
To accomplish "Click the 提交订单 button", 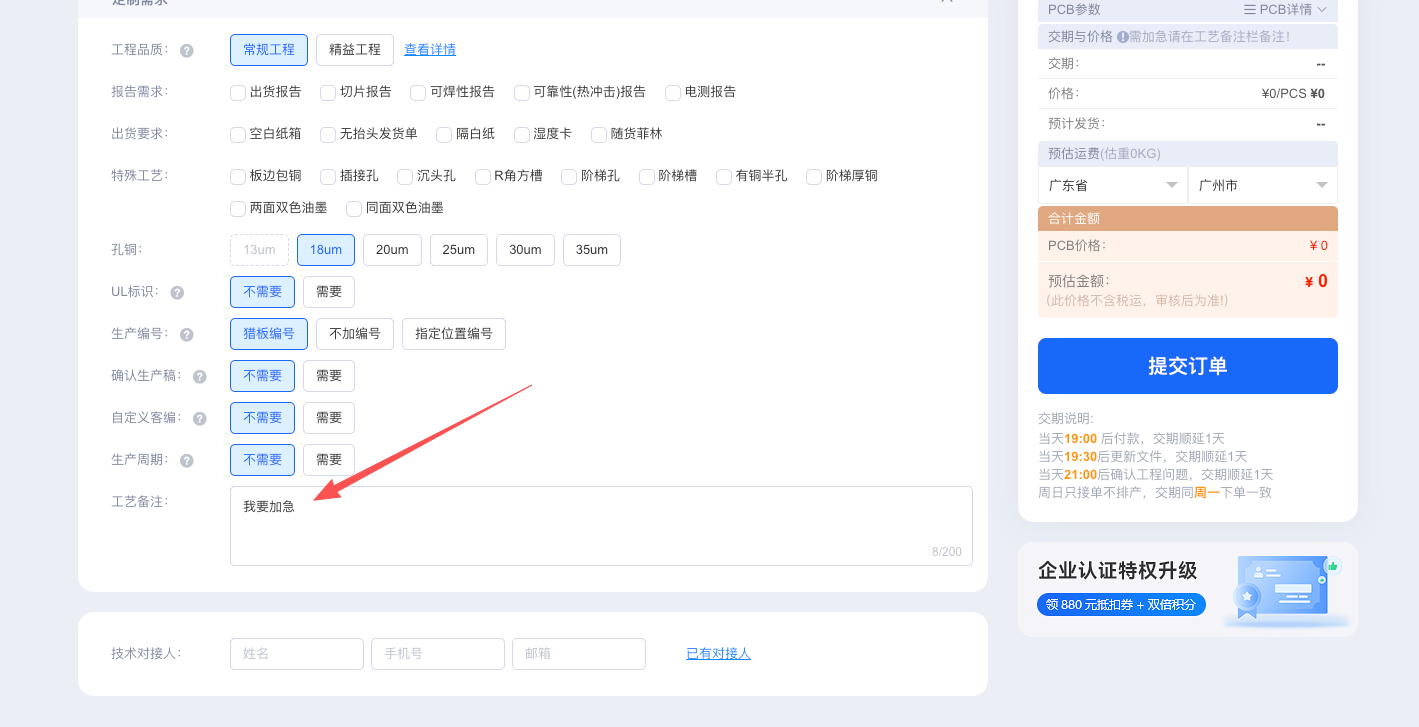I will 1187,366.
